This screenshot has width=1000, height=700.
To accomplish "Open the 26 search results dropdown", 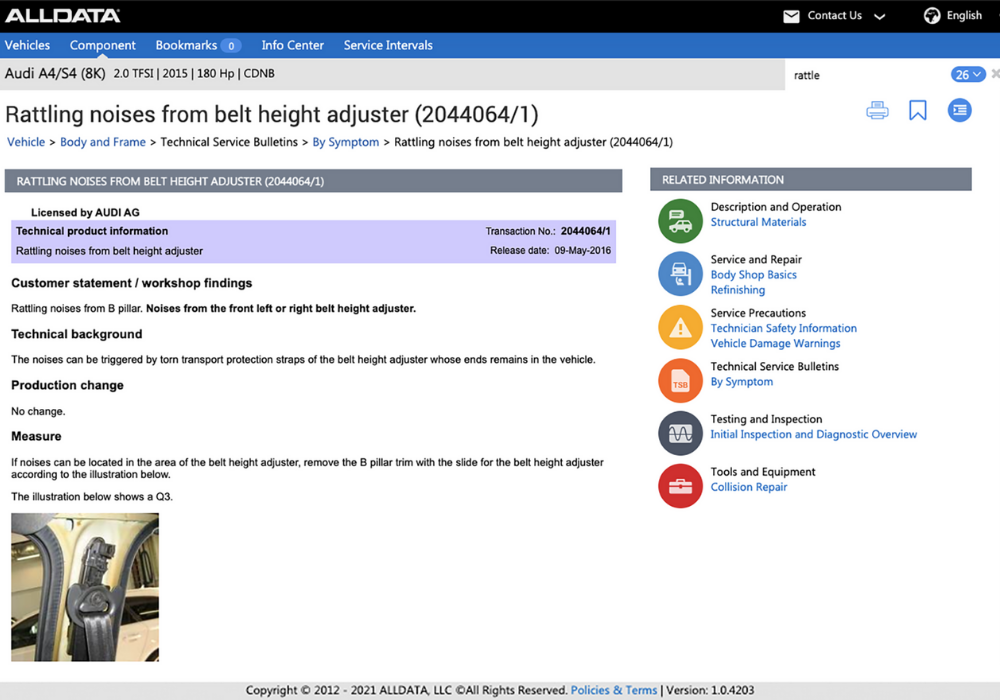I will pos(968,75).
